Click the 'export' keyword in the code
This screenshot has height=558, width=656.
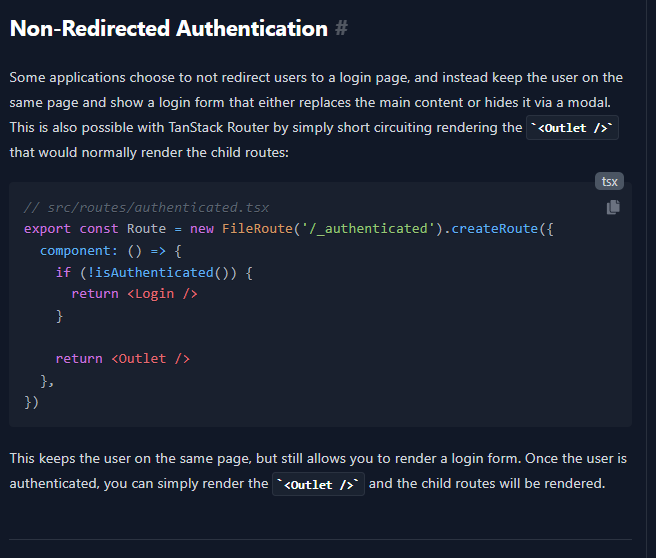[x=47, y=229]
